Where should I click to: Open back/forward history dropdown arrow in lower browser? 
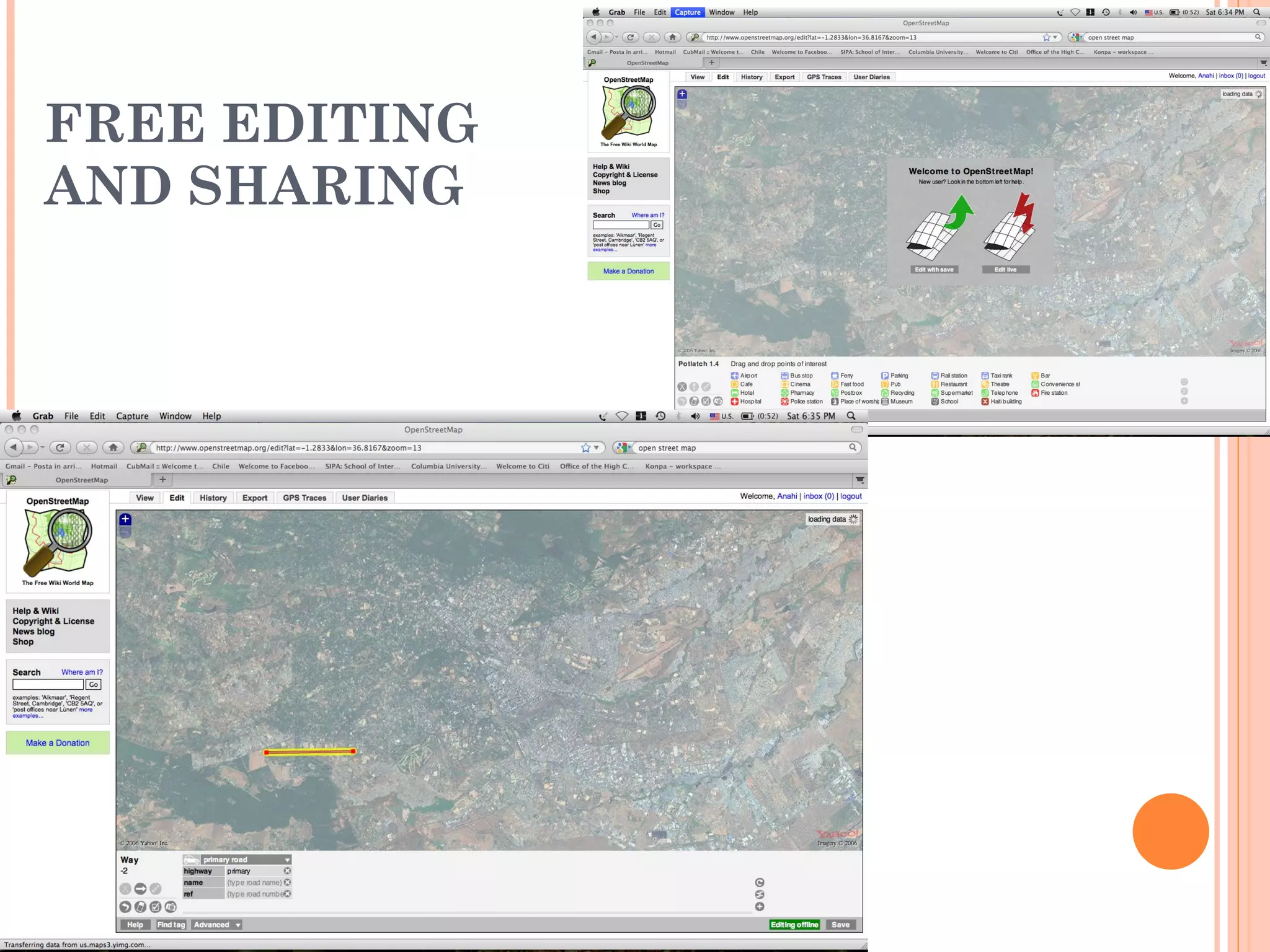point(42,447)
